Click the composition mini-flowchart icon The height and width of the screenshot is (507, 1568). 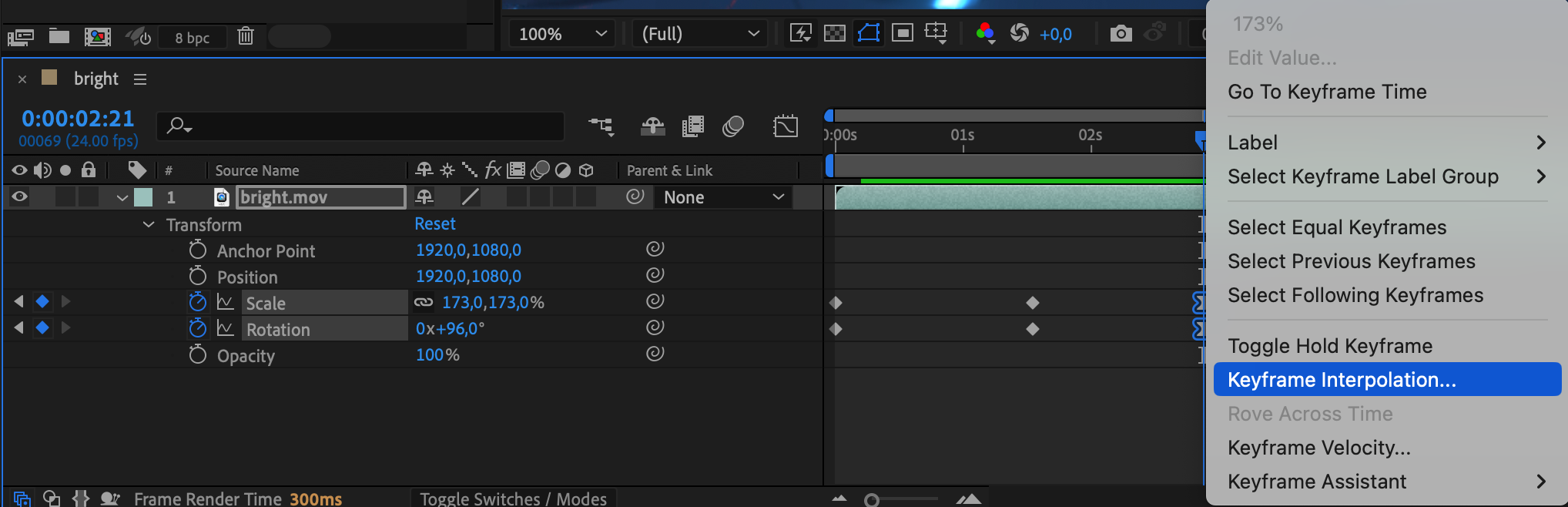601,126
